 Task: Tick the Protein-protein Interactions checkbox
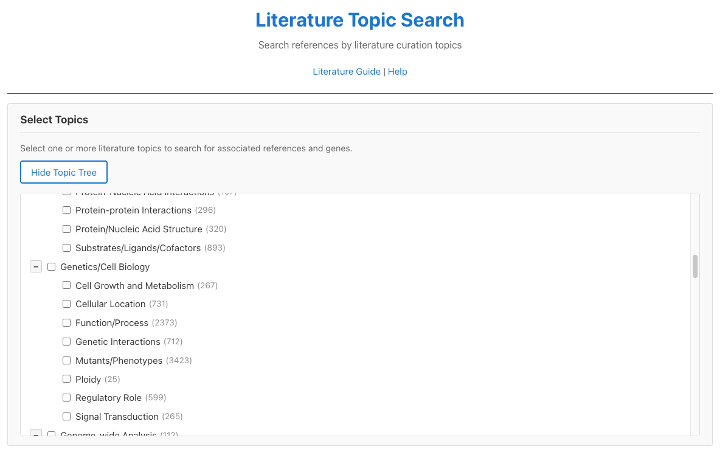[67, 211]
